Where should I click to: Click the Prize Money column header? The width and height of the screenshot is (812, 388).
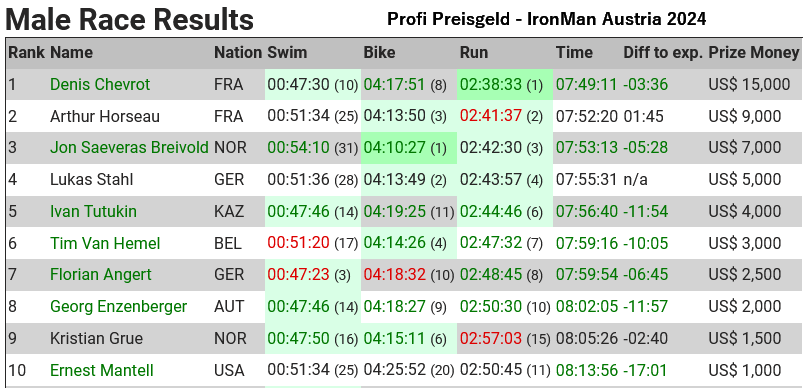(754, 53)
